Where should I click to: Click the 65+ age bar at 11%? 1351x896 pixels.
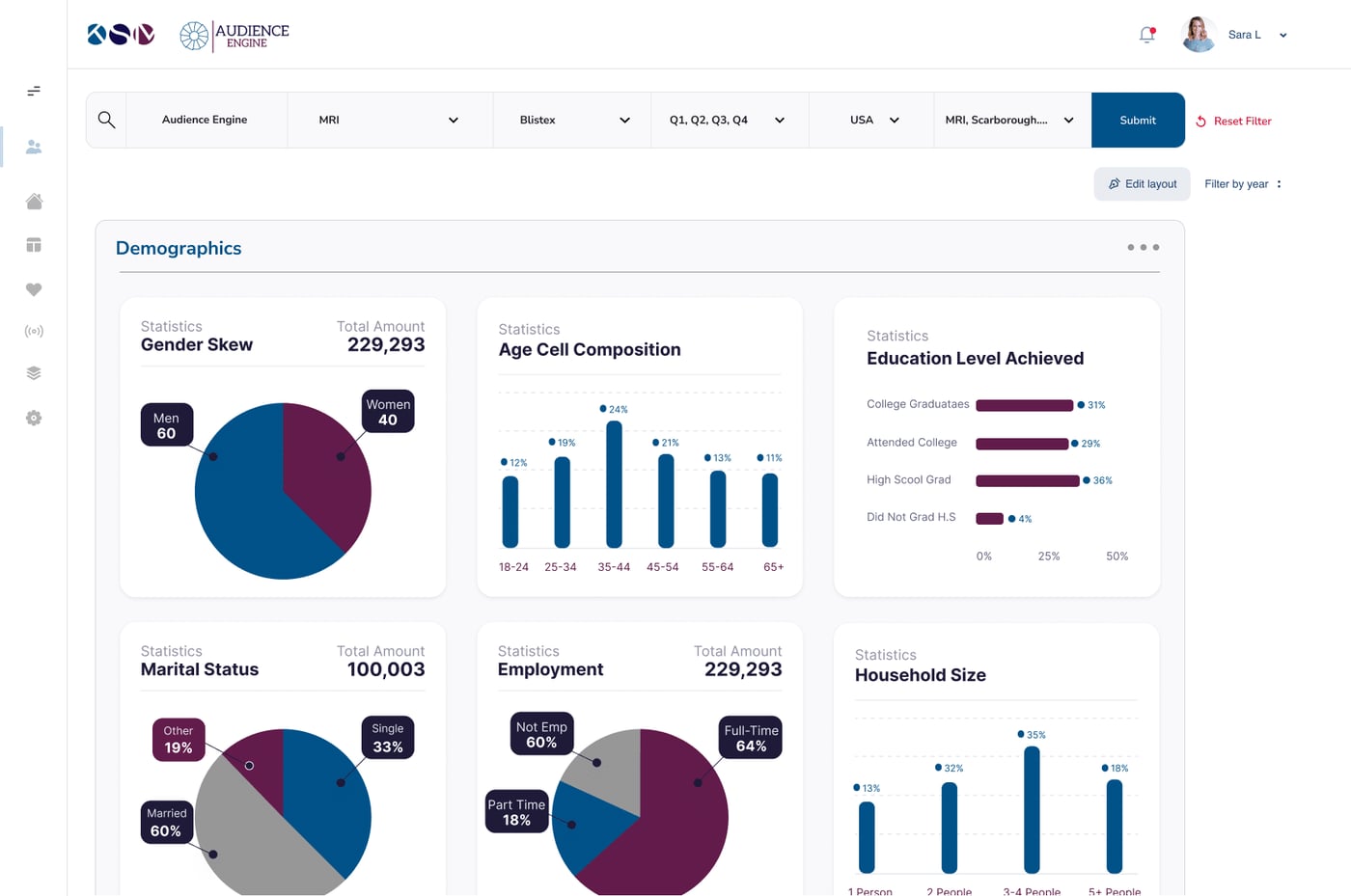770,510
